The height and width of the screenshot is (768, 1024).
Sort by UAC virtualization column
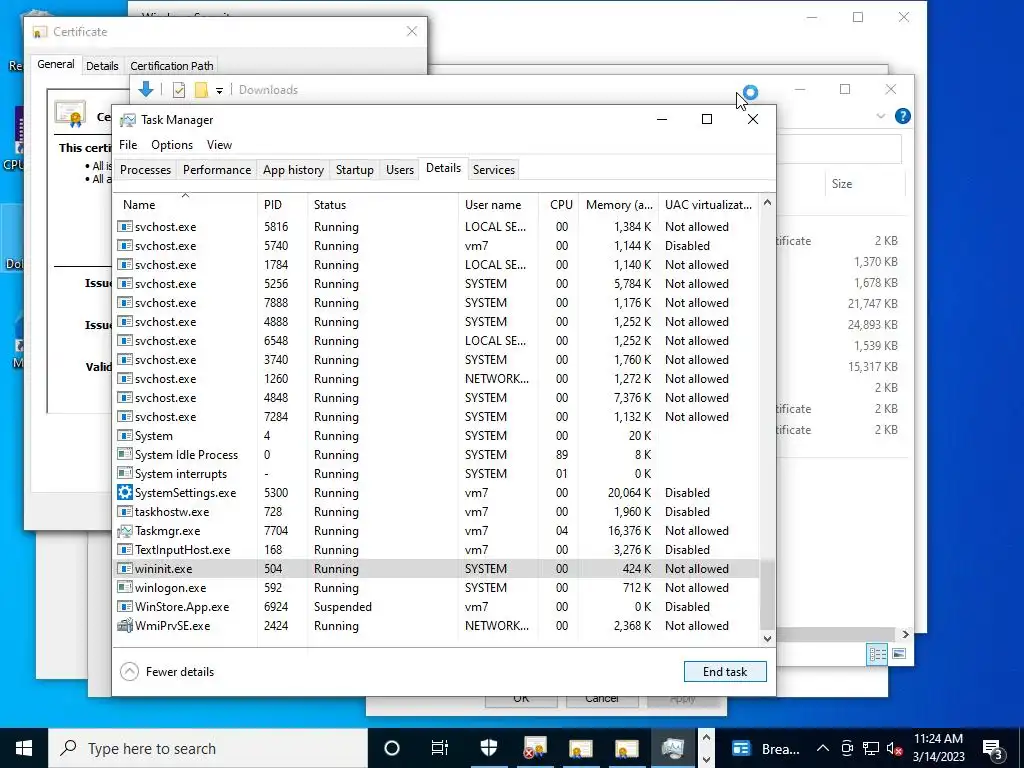[709, 204]
